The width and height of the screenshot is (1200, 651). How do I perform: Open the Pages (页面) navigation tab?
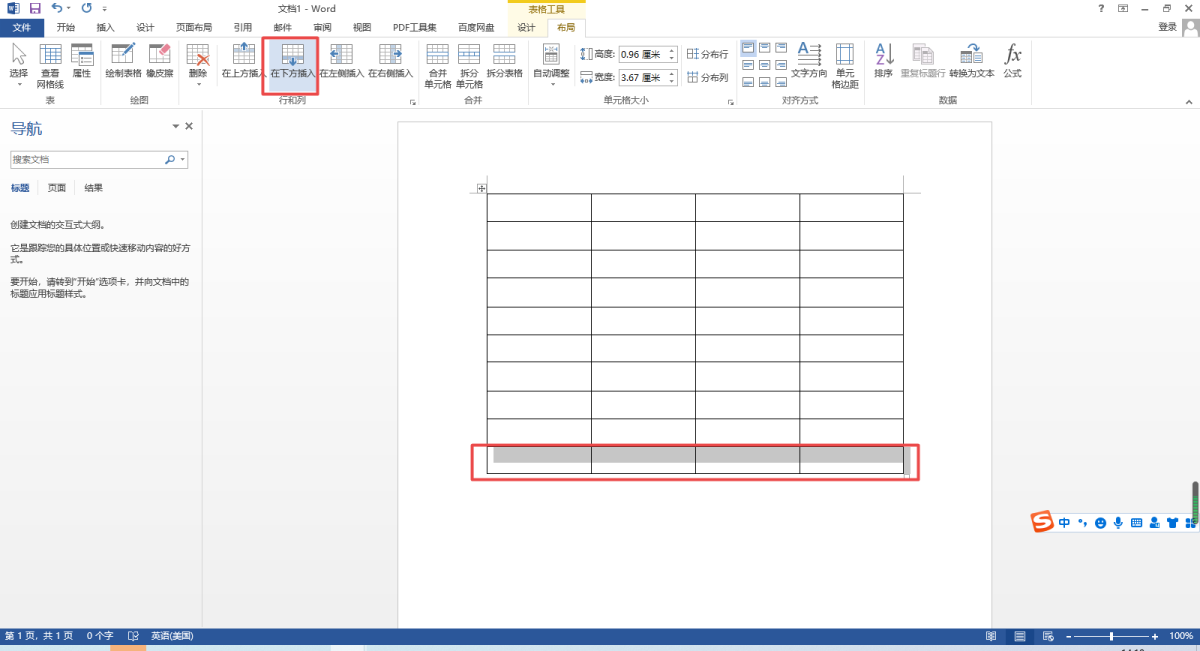tap(57, 188)
